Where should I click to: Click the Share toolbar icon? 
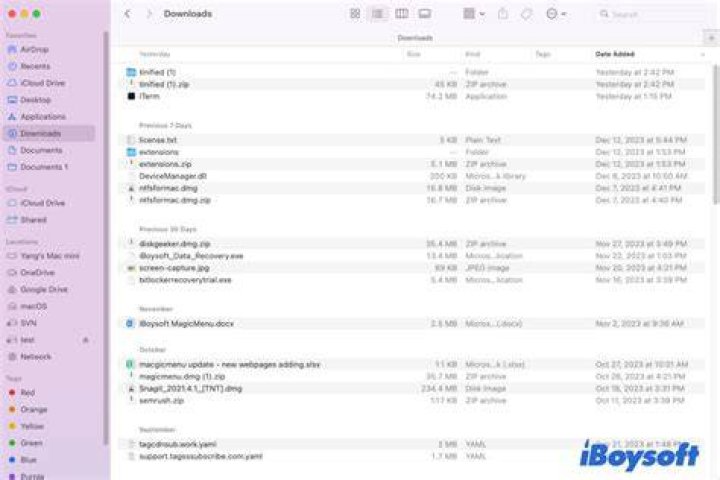point(503,14)
